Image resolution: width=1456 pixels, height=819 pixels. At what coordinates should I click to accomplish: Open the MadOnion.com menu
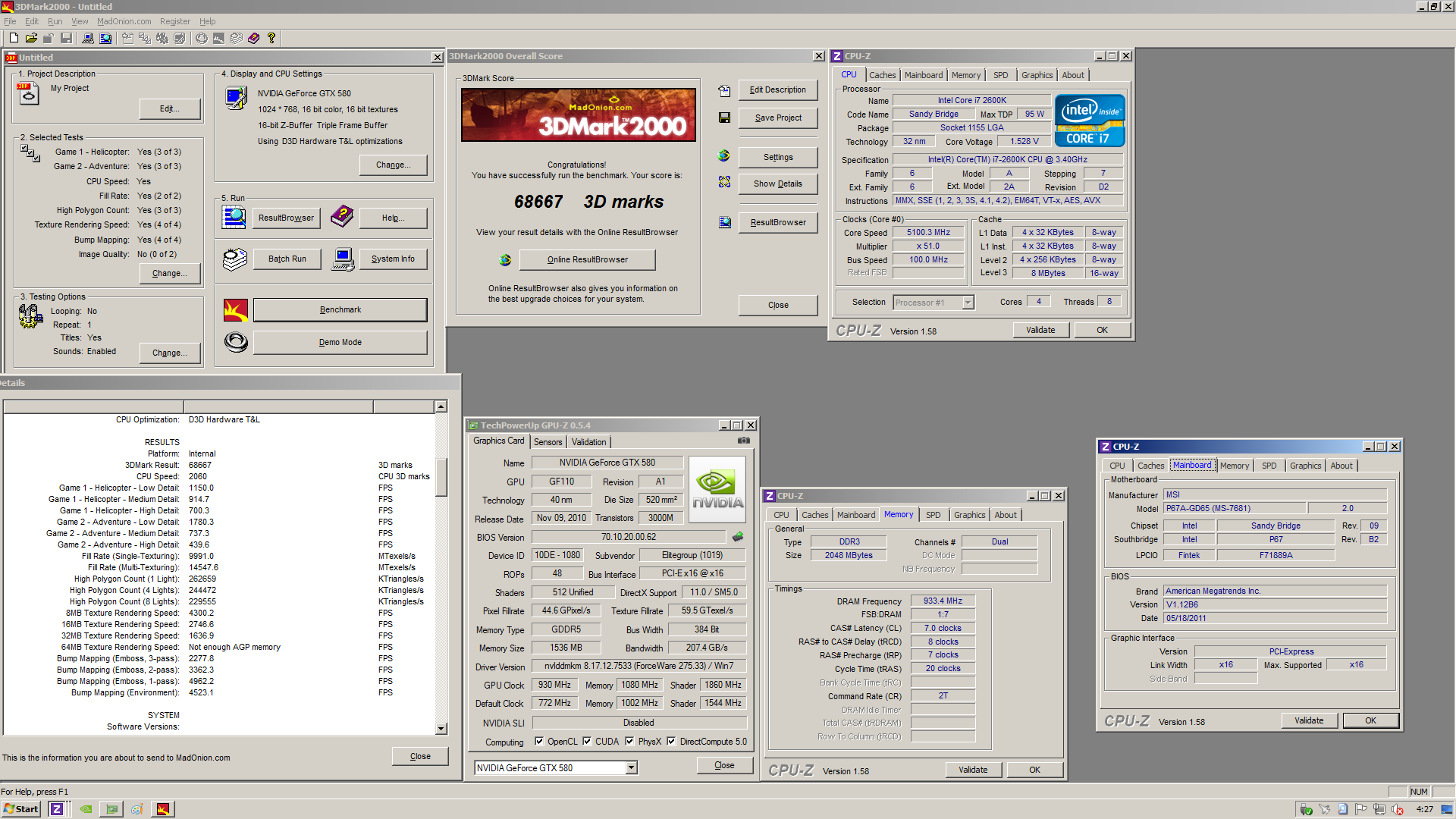tap(124, 21)
